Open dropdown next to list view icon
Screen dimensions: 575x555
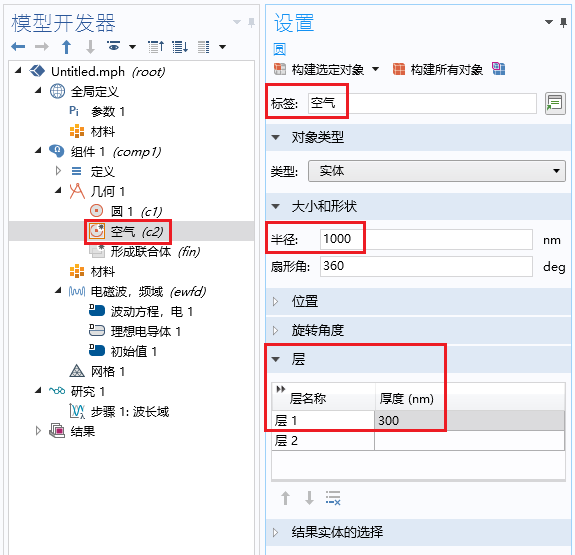pos(222,47)
